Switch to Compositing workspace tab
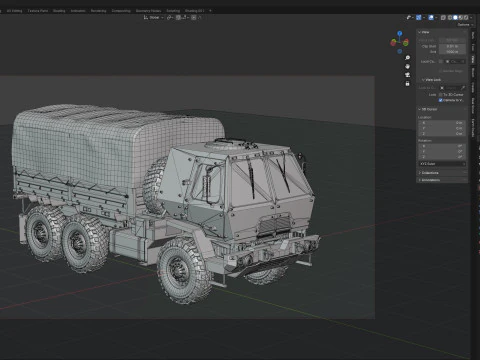480x360 pixels. pos(121,11)
